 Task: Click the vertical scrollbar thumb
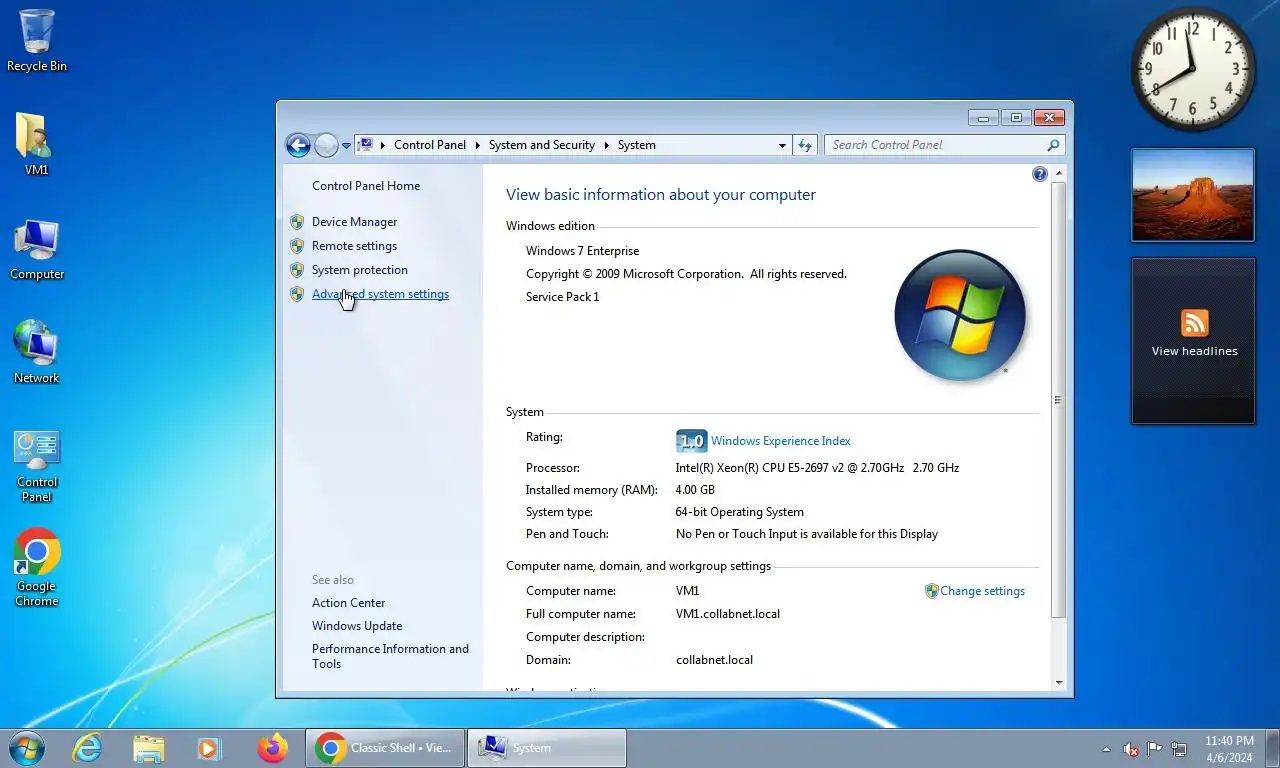[1059, 400]
